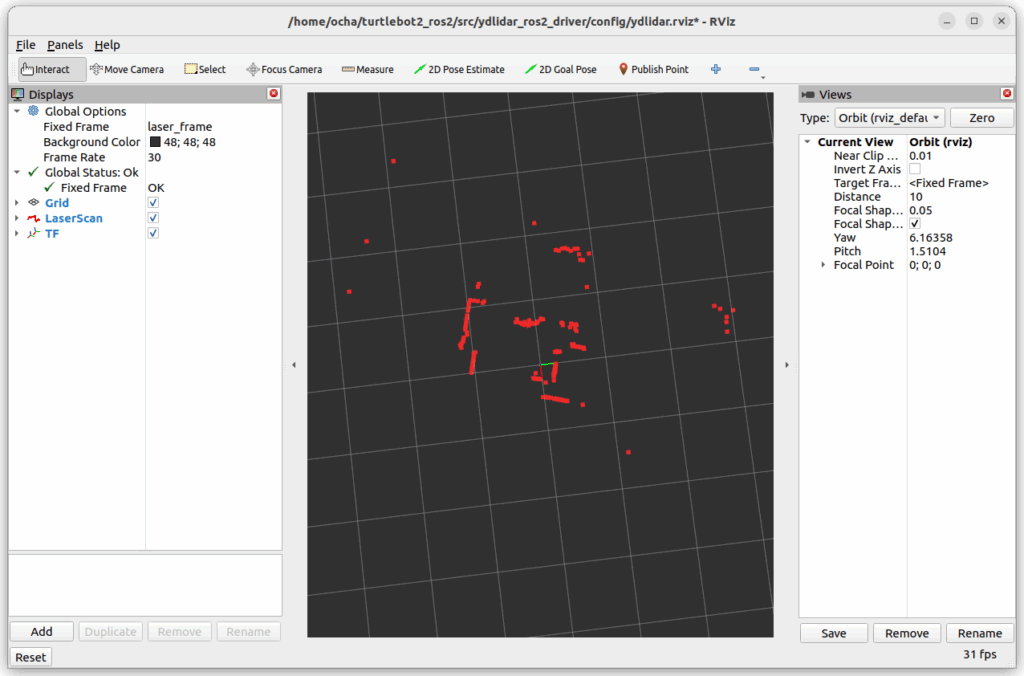Expand the Focal Point property

point(823,265)
